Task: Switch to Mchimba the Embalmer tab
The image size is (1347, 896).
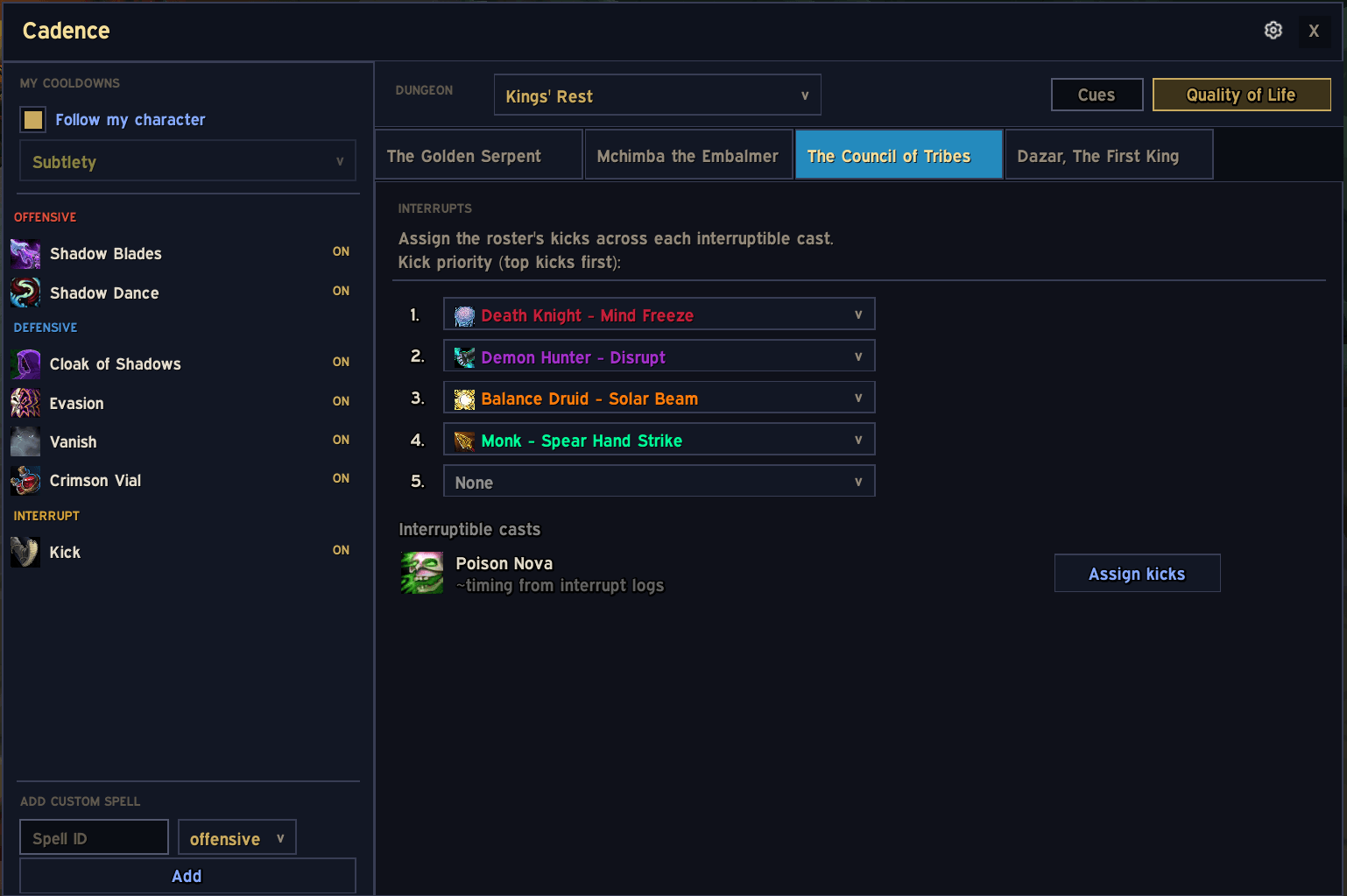Action: tap(688, 155)
